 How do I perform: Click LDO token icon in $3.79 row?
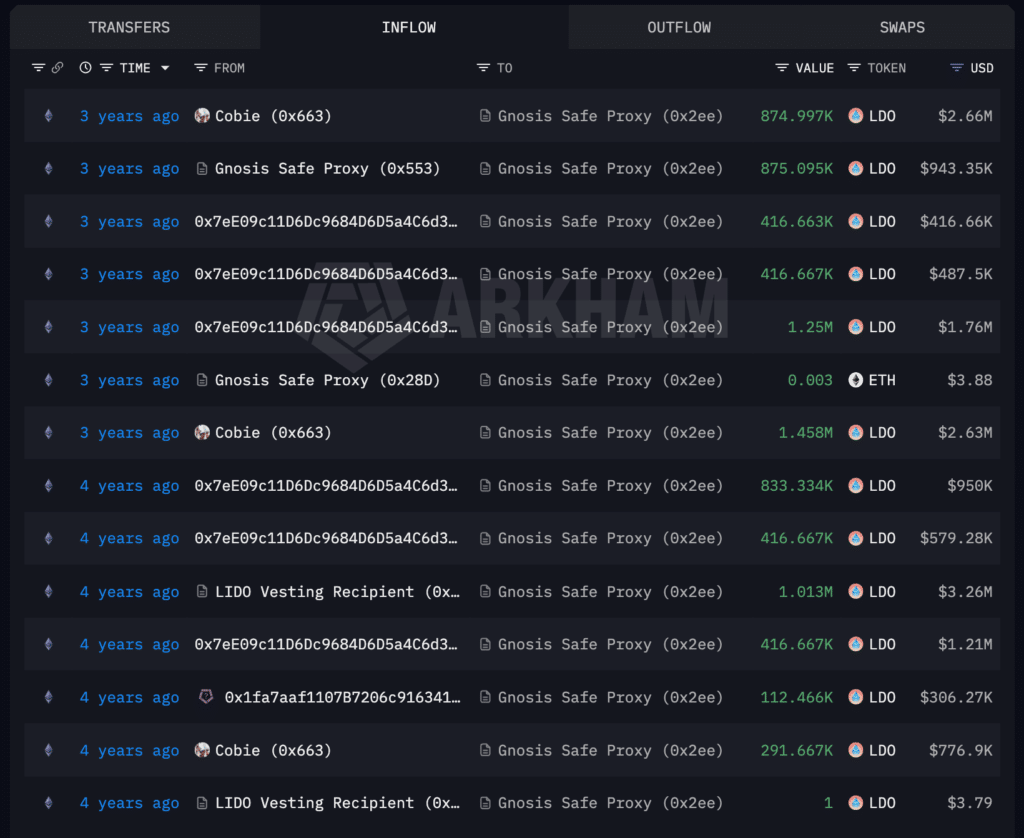coord(856,803)
